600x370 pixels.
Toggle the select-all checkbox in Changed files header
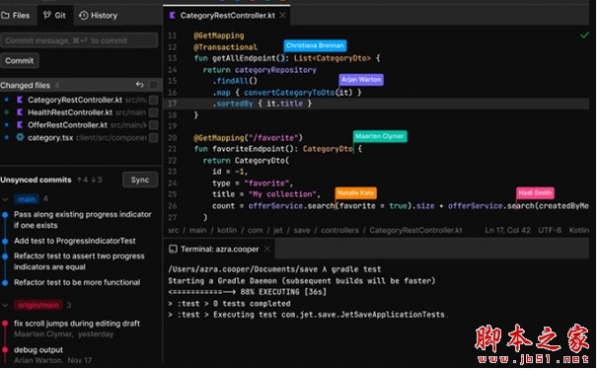(153, 85)
